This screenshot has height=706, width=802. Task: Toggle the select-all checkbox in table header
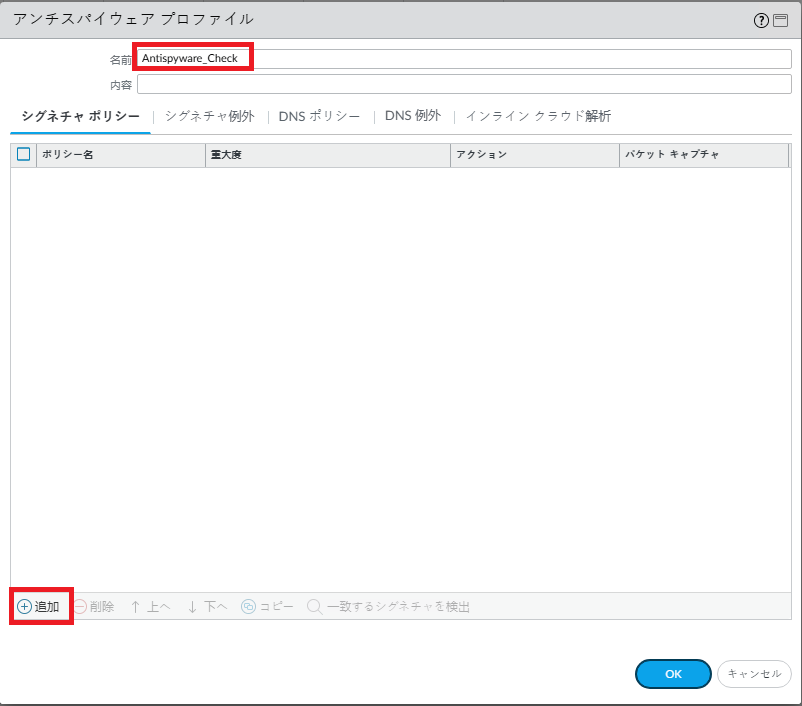(x=24, y=155)
